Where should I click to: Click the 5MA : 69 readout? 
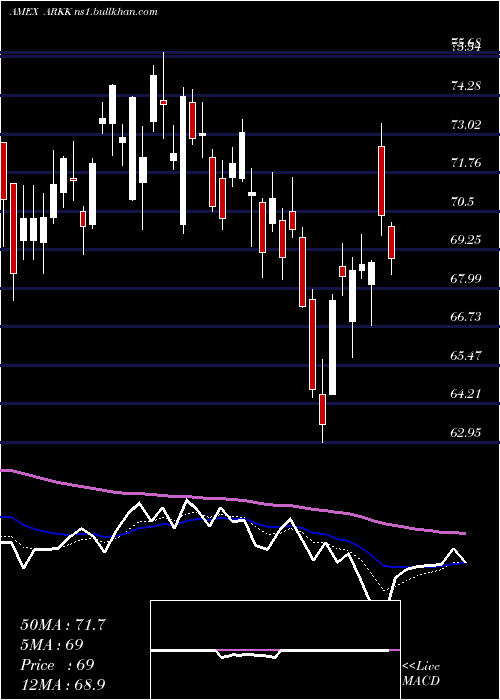[x=52, y=645]
